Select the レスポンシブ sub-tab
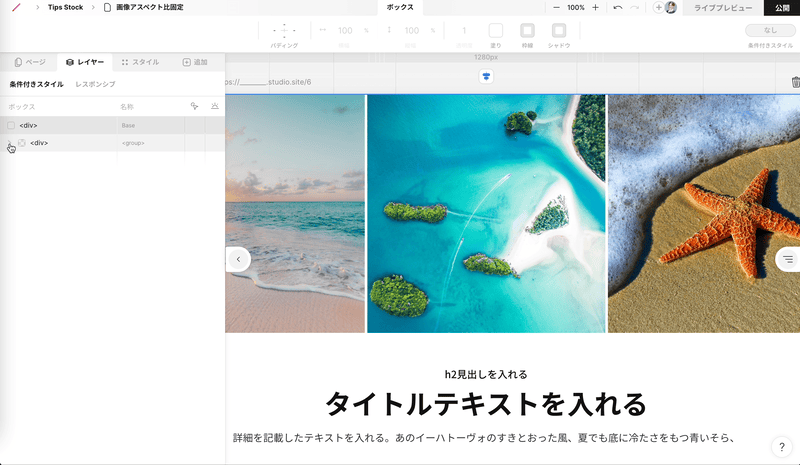This screenshot has height=465, width=800. pyautogui.click(x=95, y=84)
